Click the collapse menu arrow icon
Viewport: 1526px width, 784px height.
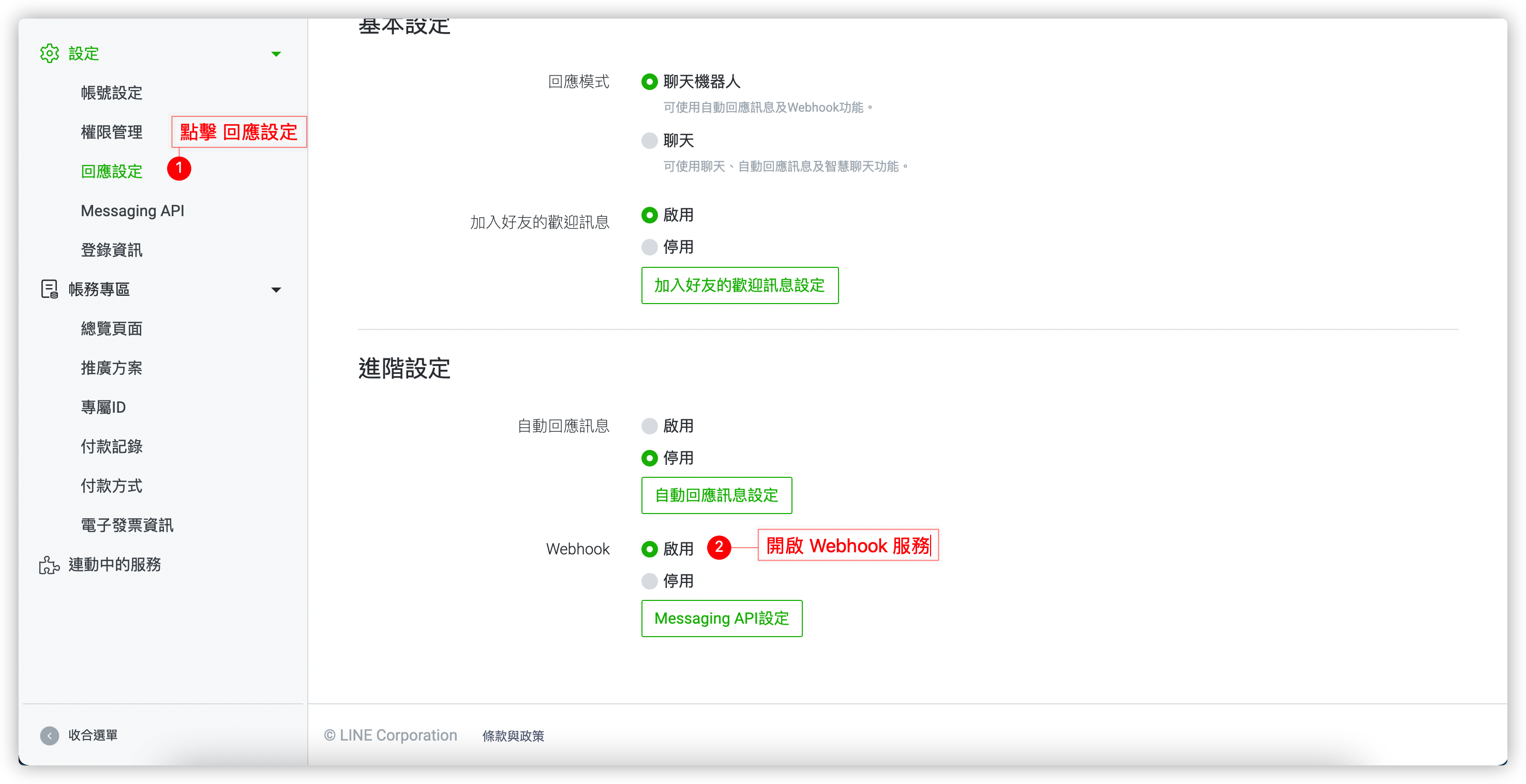click(50, 735)
